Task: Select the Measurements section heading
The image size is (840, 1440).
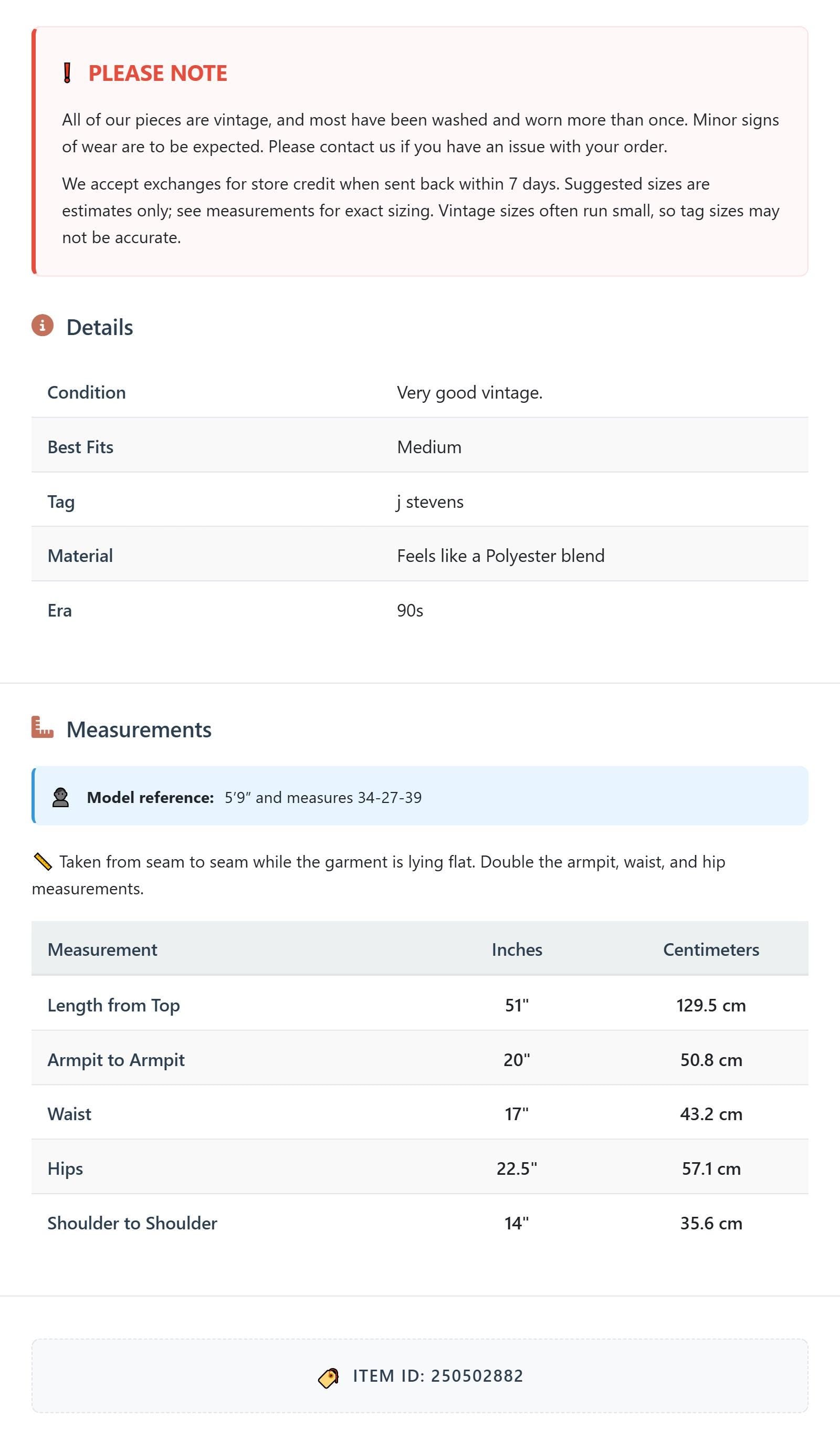Action: click(x=139, y=729)
